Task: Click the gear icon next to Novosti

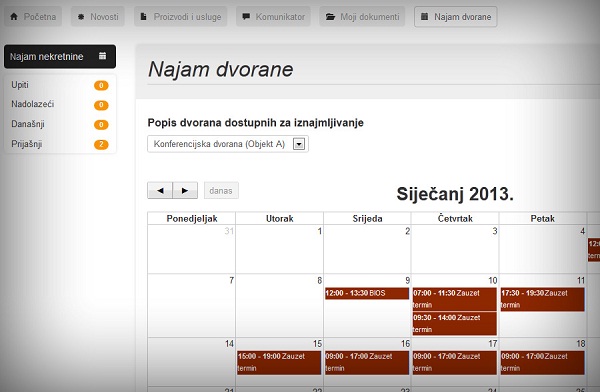Action: (81, 17)
